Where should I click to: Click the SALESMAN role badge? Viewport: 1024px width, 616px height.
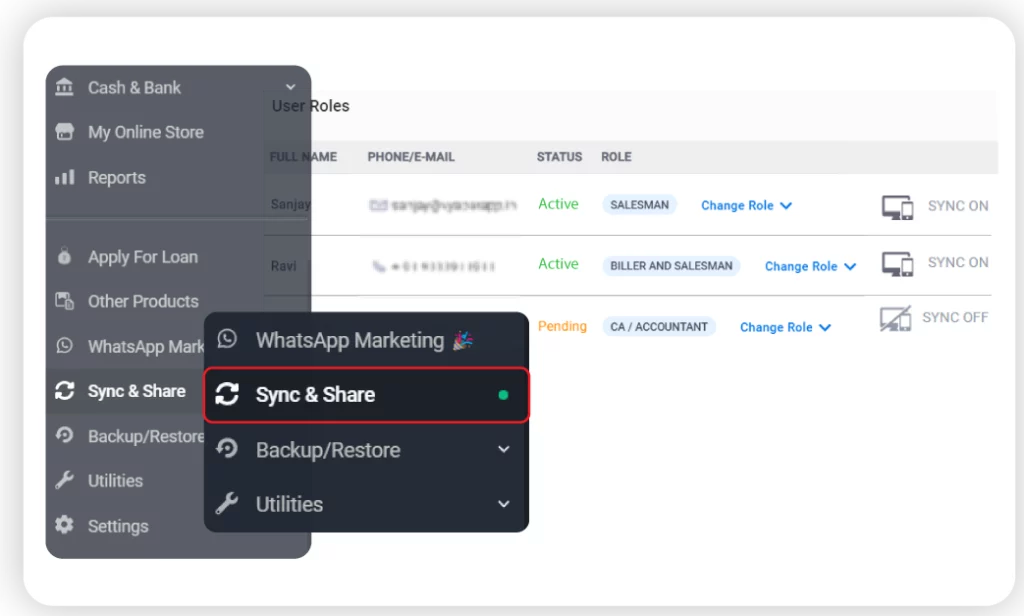[639, 205]
